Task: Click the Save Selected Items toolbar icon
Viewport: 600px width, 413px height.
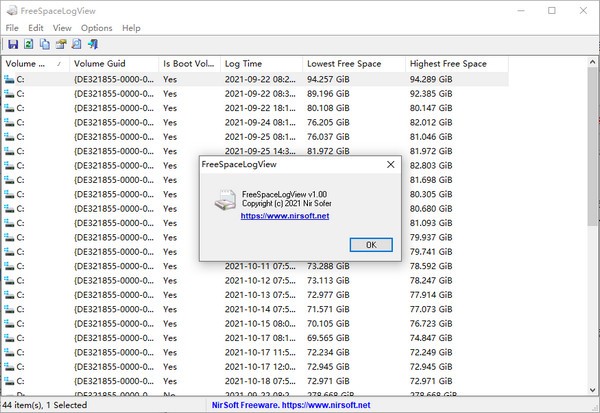Action: point(13,44)
